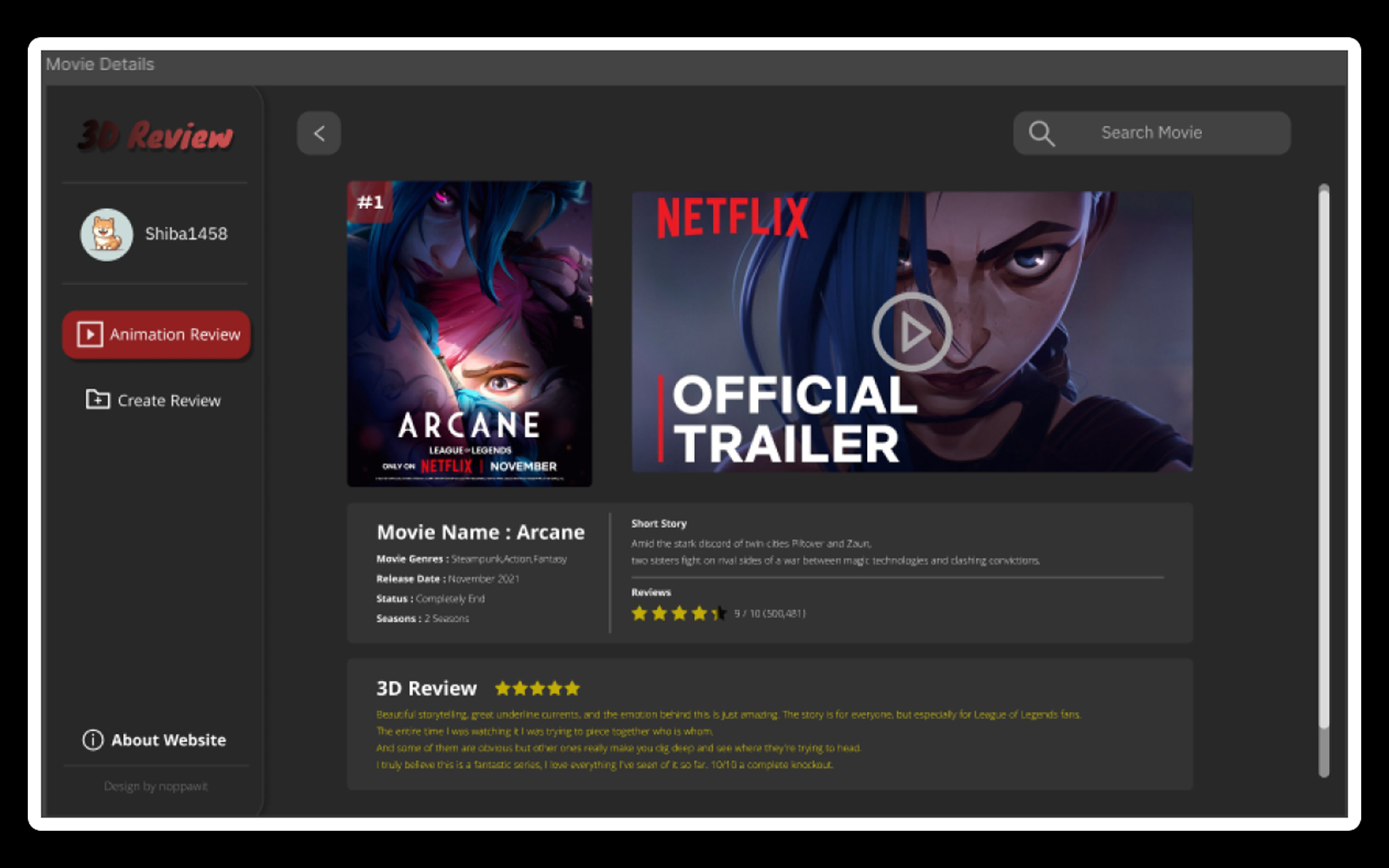Click the 3D Review section heading
Image resolution: width=1389 pixels, height=868 pixels.
(426, 688)
